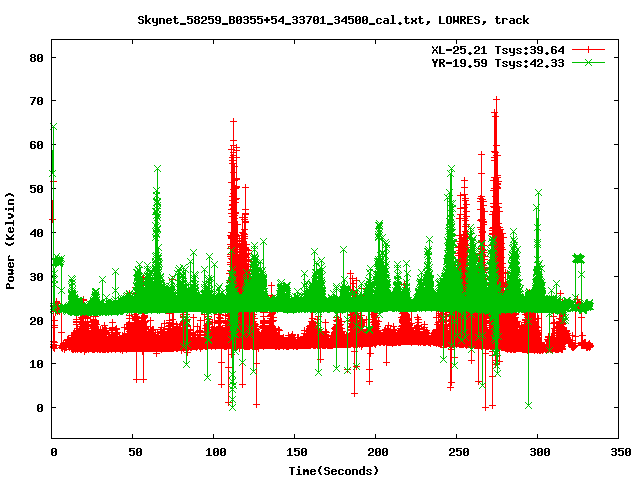Image resolution: width=640 pixels, height=480 pixels.
Task: Click the y-axis tick label 20
Action: coord(36,321)
